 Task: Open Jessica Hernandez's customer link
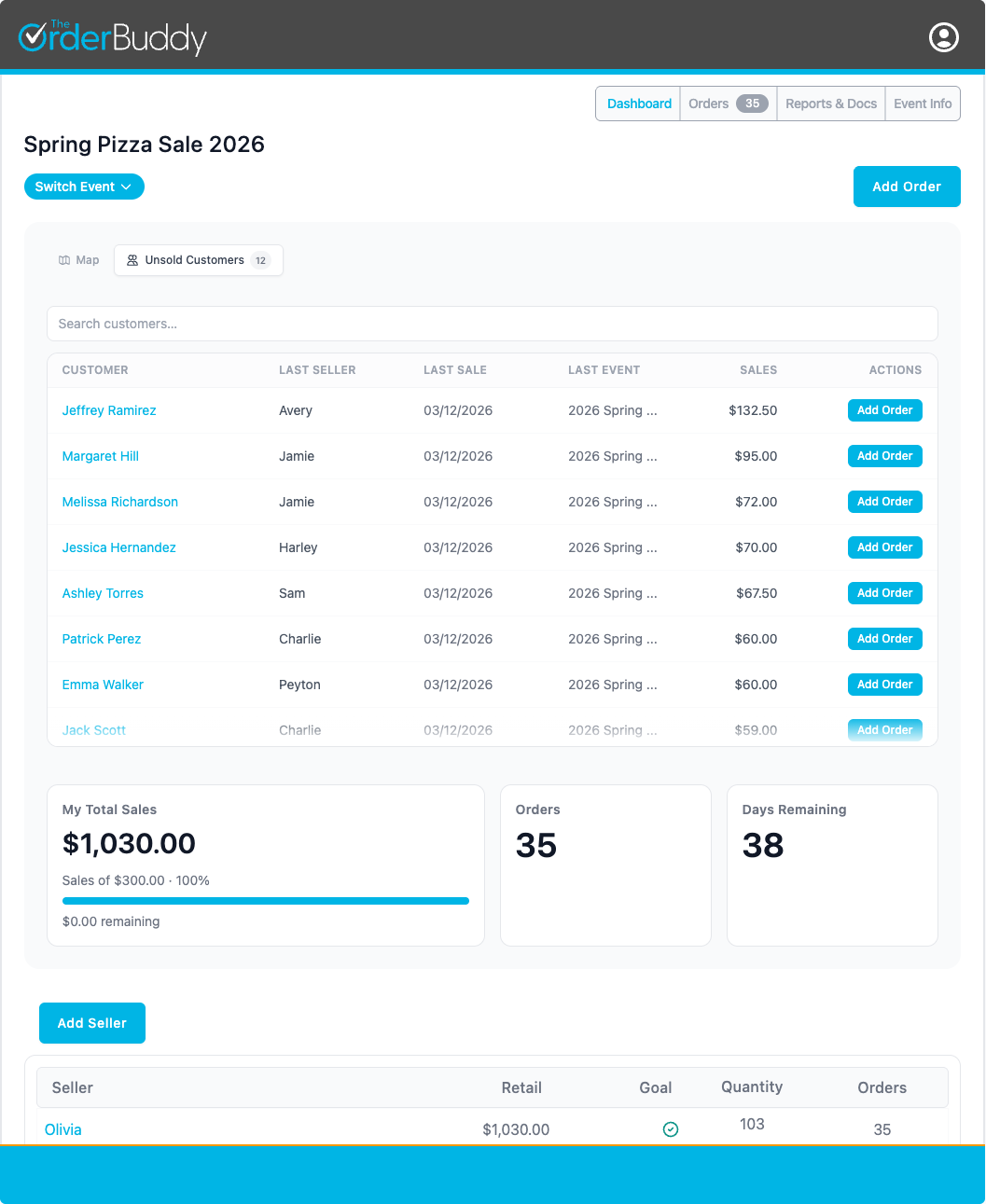coord(118,547)
